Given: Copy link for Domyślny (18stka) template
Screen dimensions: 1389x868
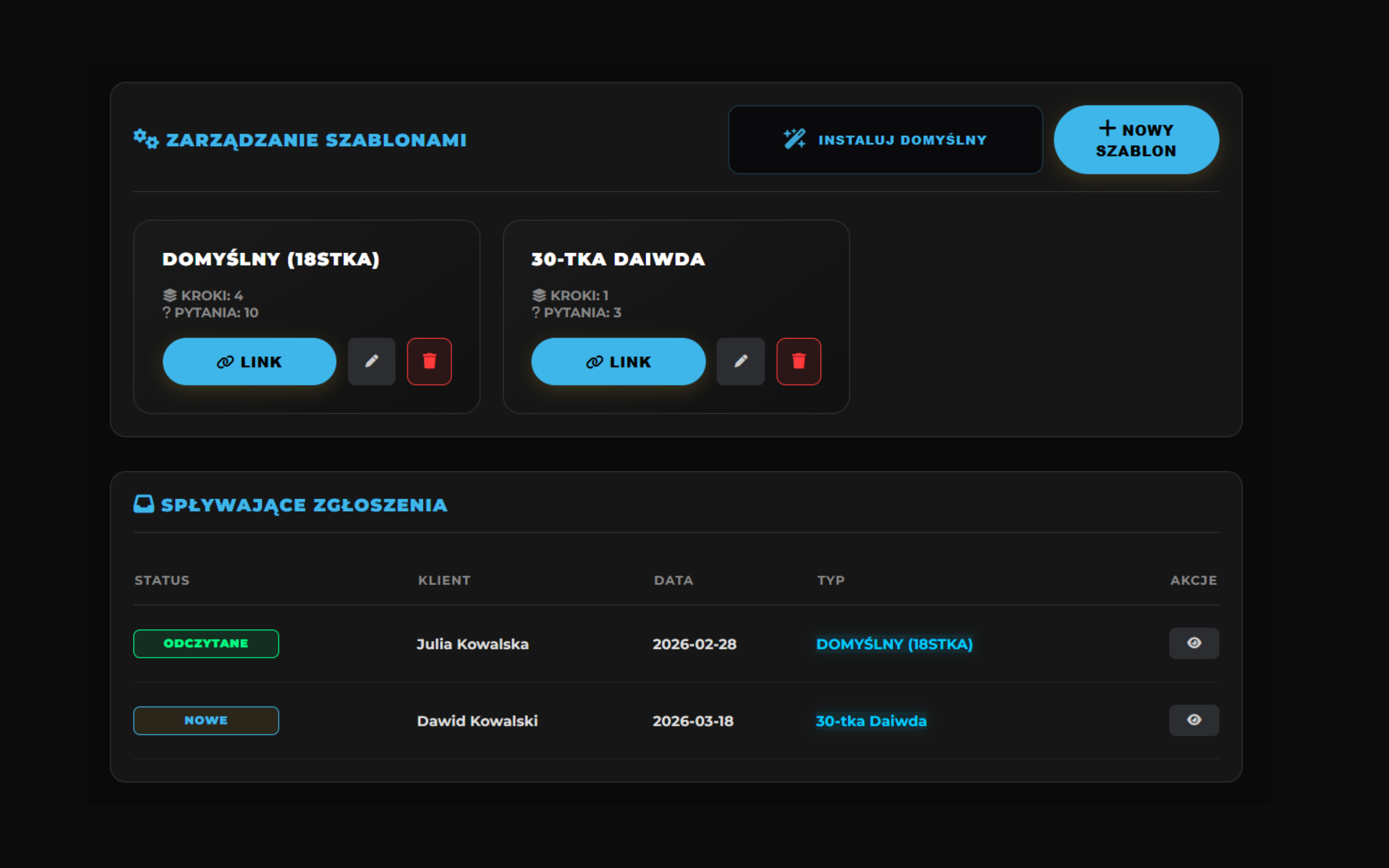Looking at the screenshot, I should point(249,362).
